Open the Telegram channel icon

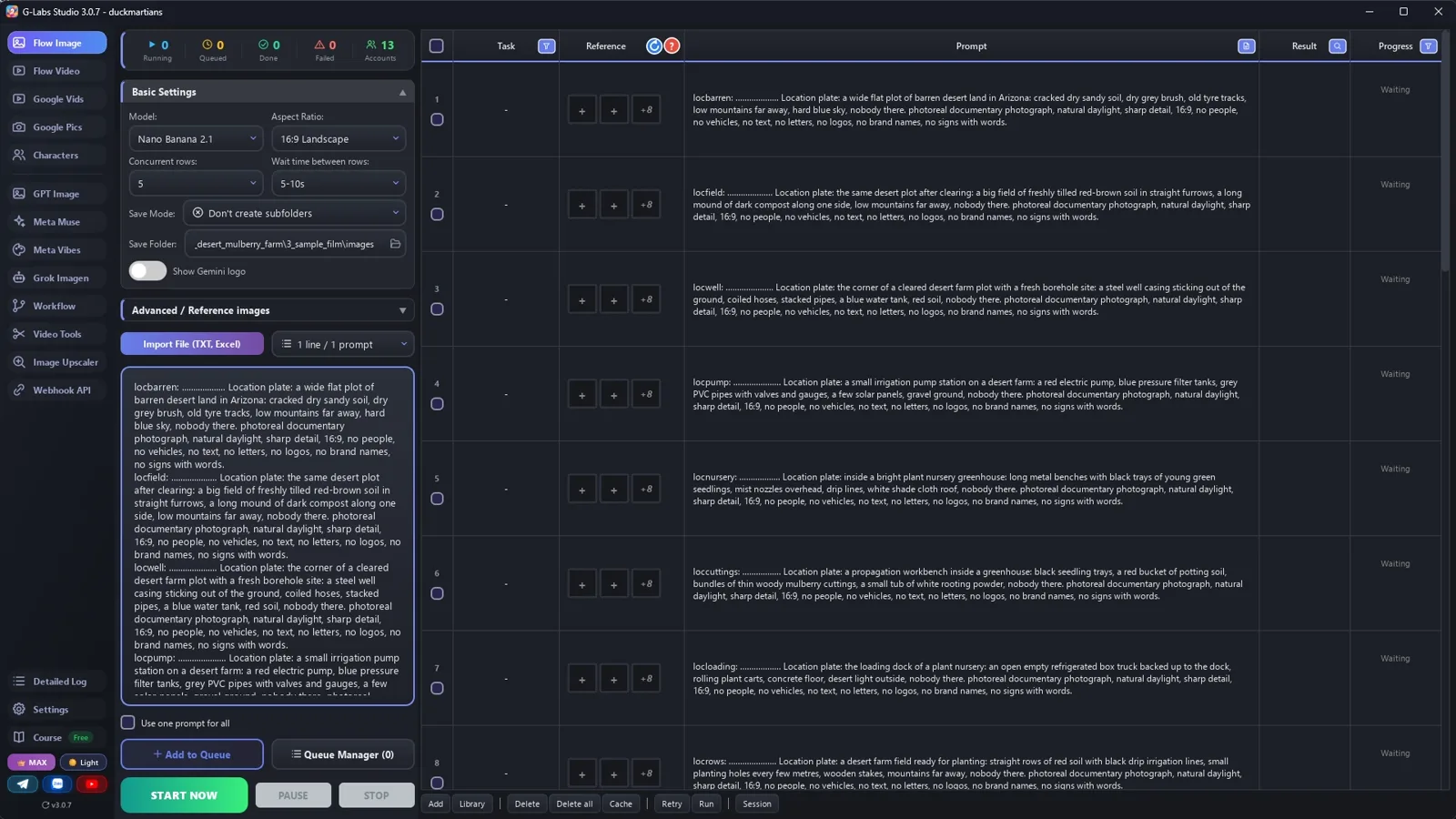coord(23,784)
